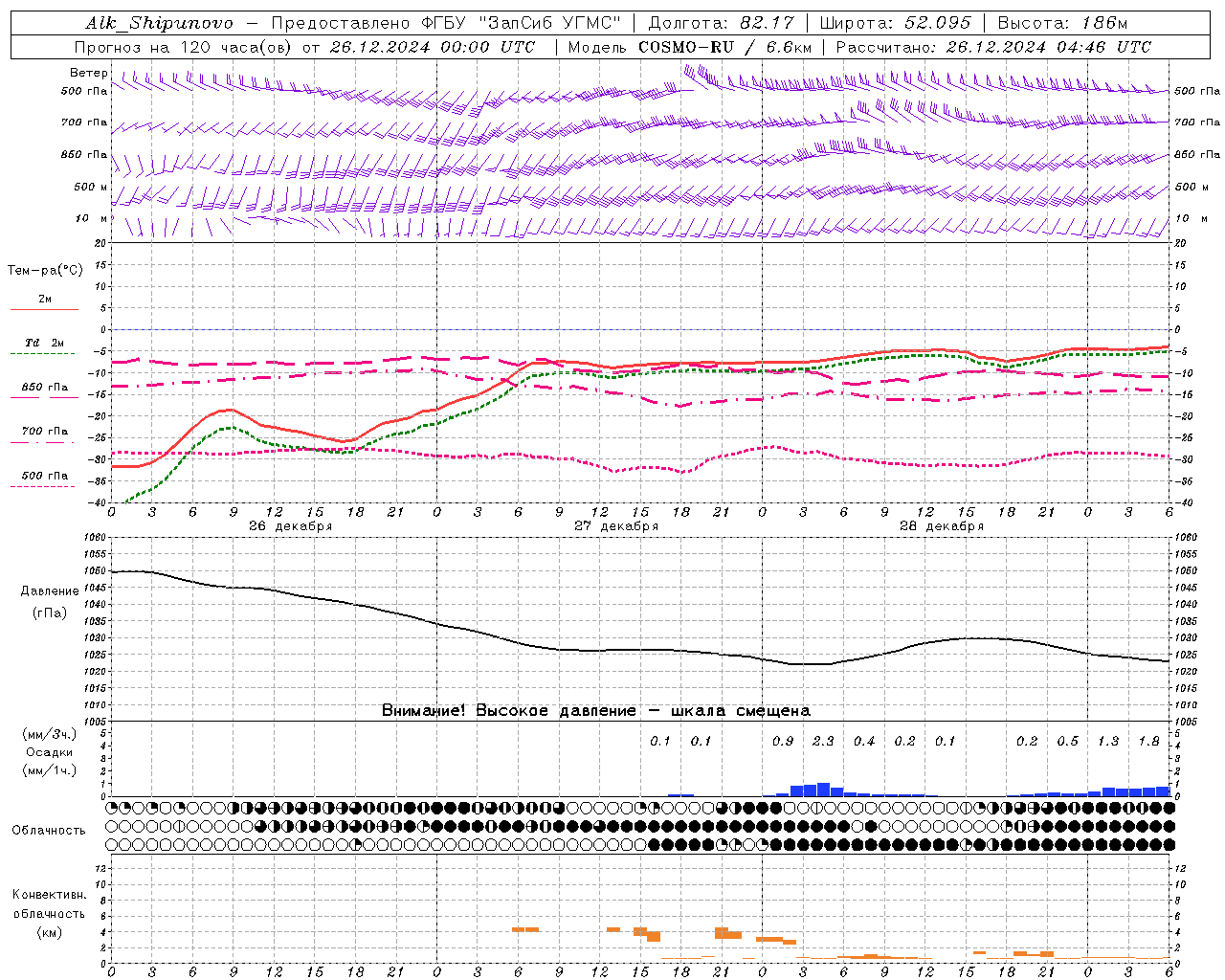Screen dimensions: 1225x980
Task: Click the 2.3 precipitation total value
Action: [823, 742]
